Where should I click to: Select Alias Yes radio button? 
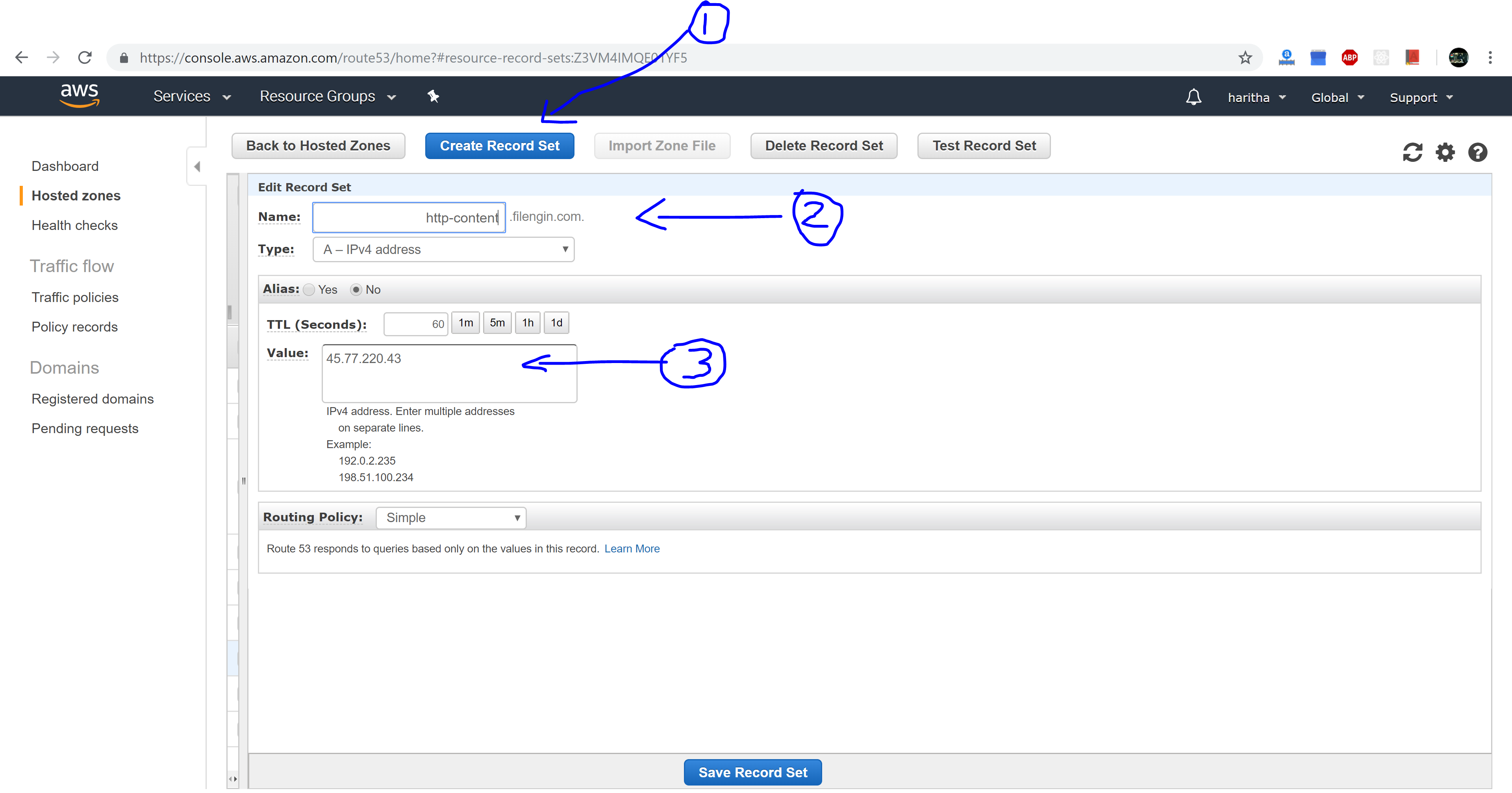click(x=309, y=290)
